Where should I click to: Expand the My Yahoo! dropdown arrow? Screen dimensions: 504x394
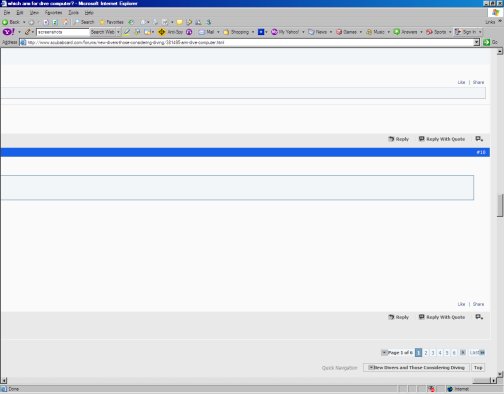click(303, 32)
